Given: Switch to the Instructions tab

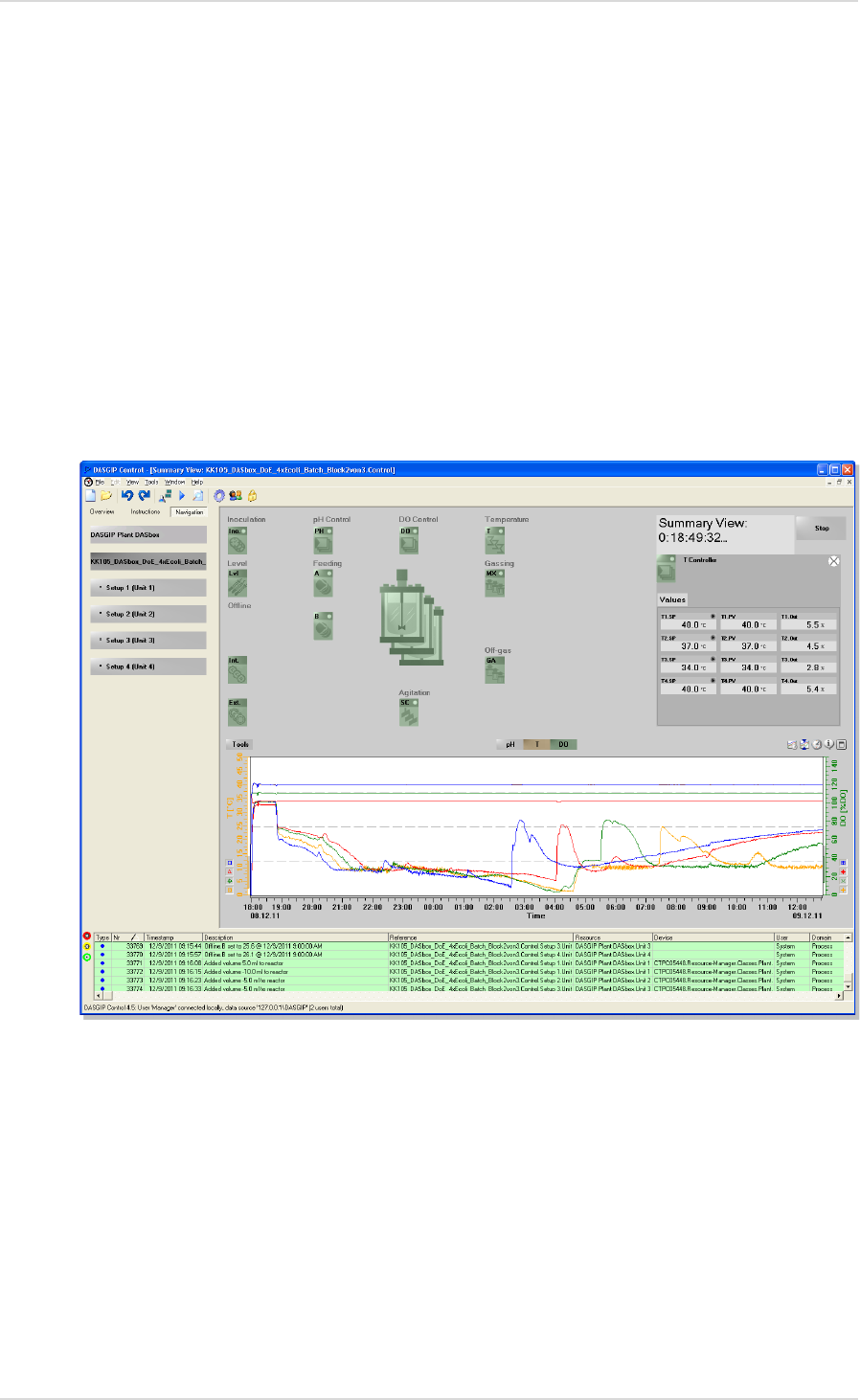Looking at the screenshot, I should pos(146,512).
